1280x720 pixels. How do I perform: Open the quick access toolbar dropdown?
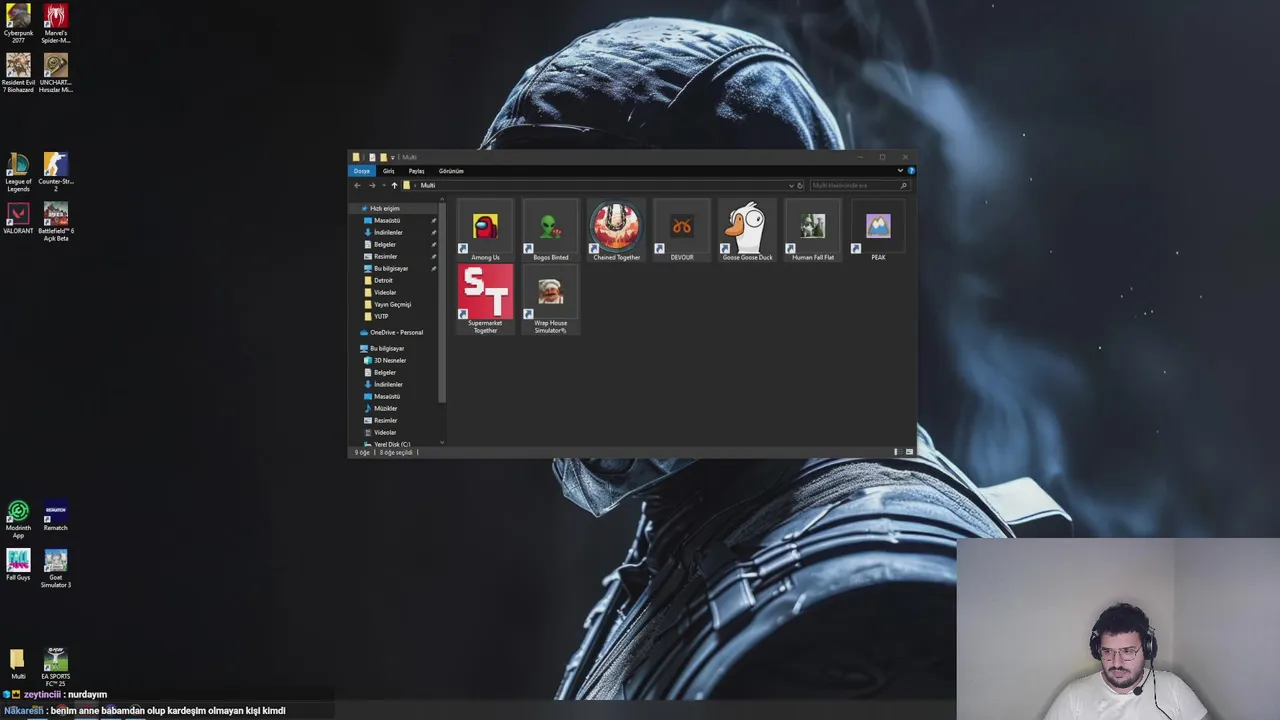[393, 157]
